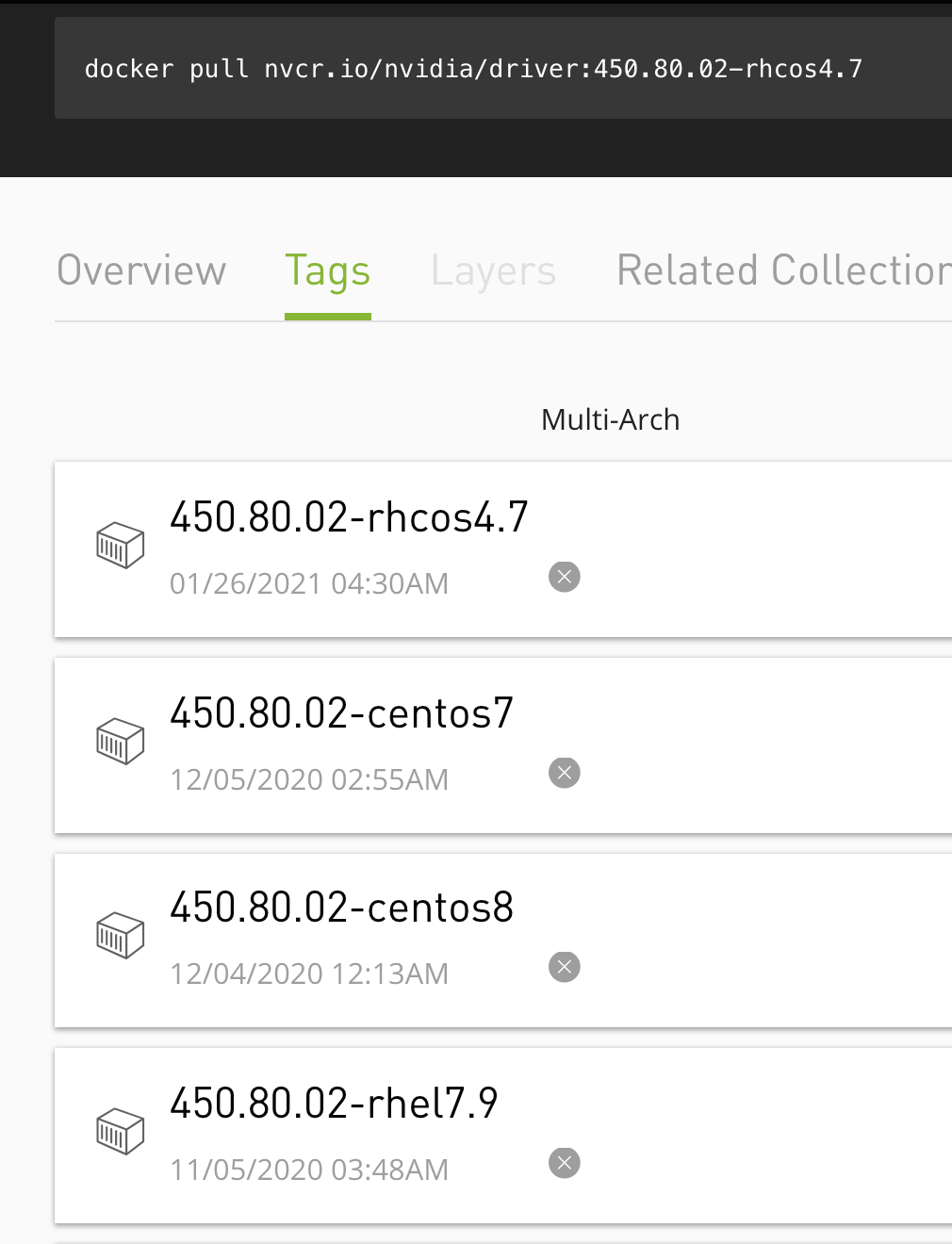Viewport: 952px width, 1244px height.
Task: Switch to the Overview tab
Action: click(141, 270)
